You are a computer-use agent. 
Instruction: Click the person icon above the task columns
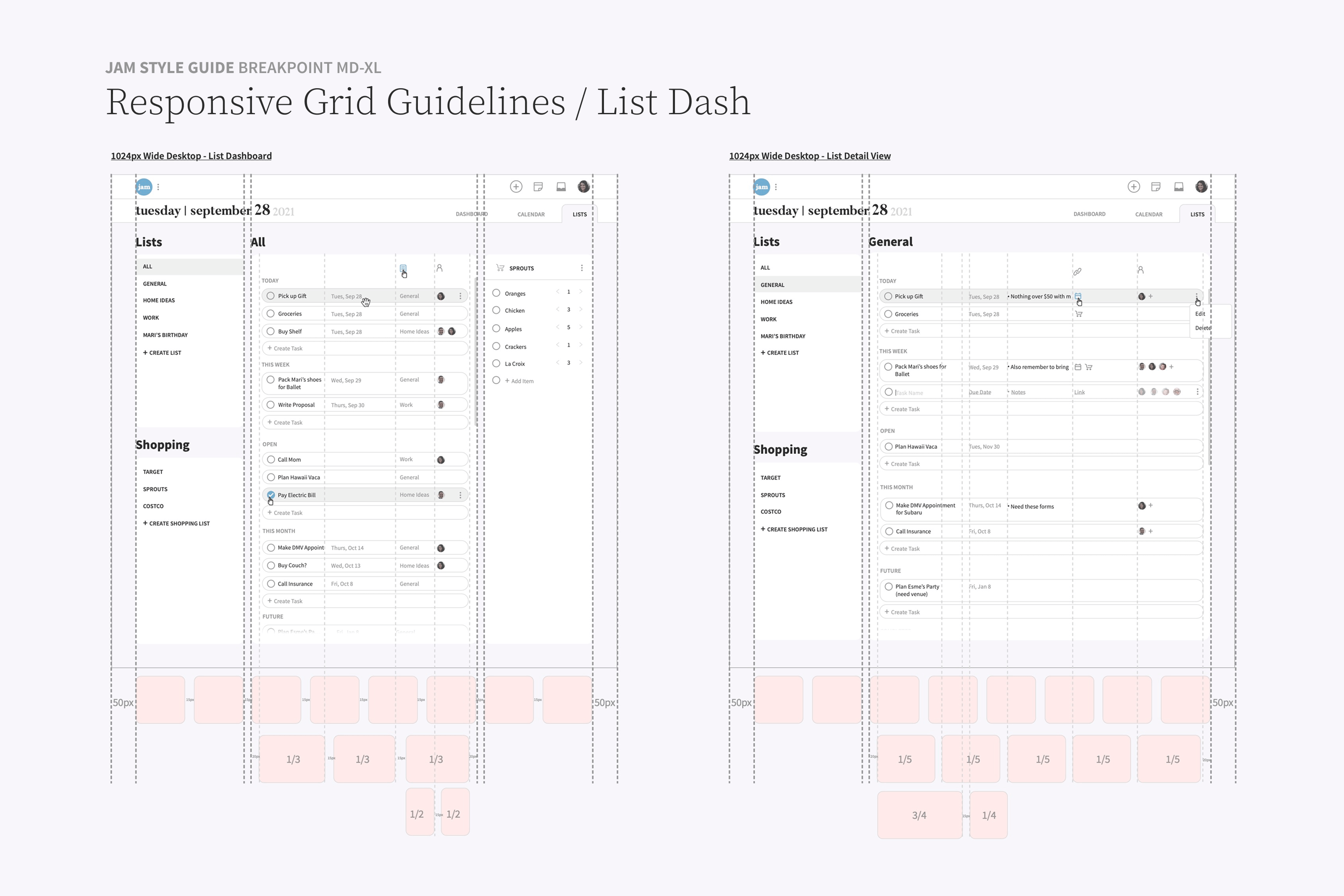click(439, 267)
